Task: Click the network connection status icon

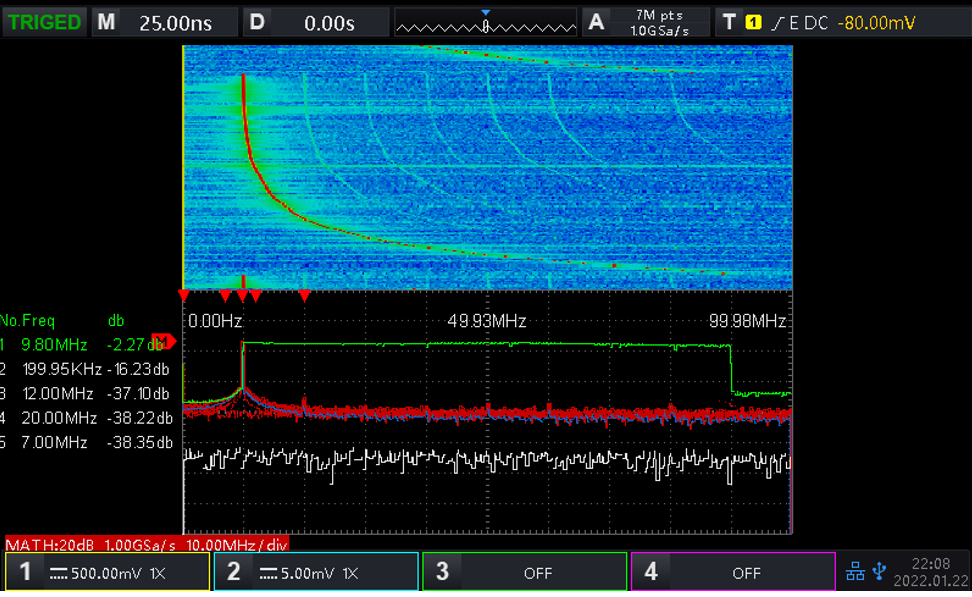Action: click(x=856, y=571)
